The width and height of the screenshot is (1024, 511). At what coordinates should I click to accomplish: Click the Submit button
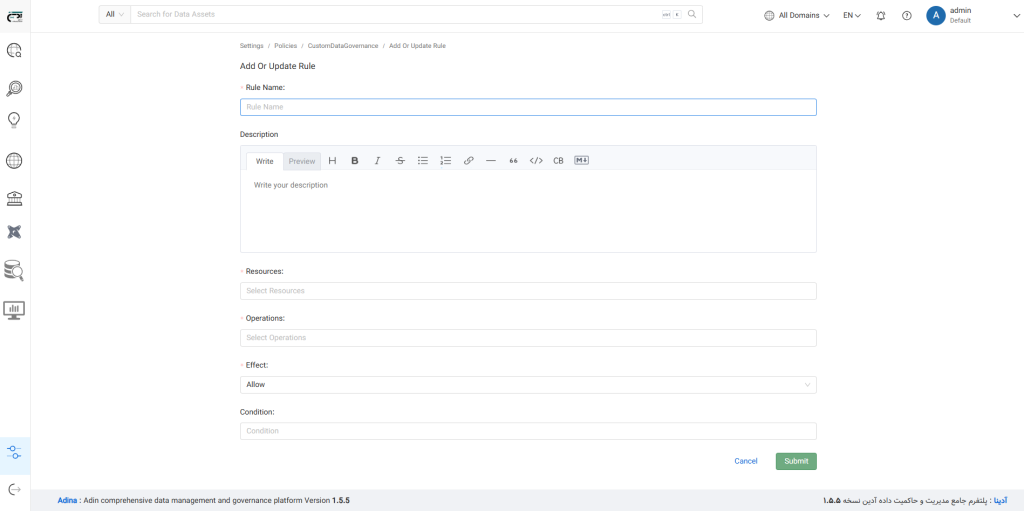click(795, 461)
